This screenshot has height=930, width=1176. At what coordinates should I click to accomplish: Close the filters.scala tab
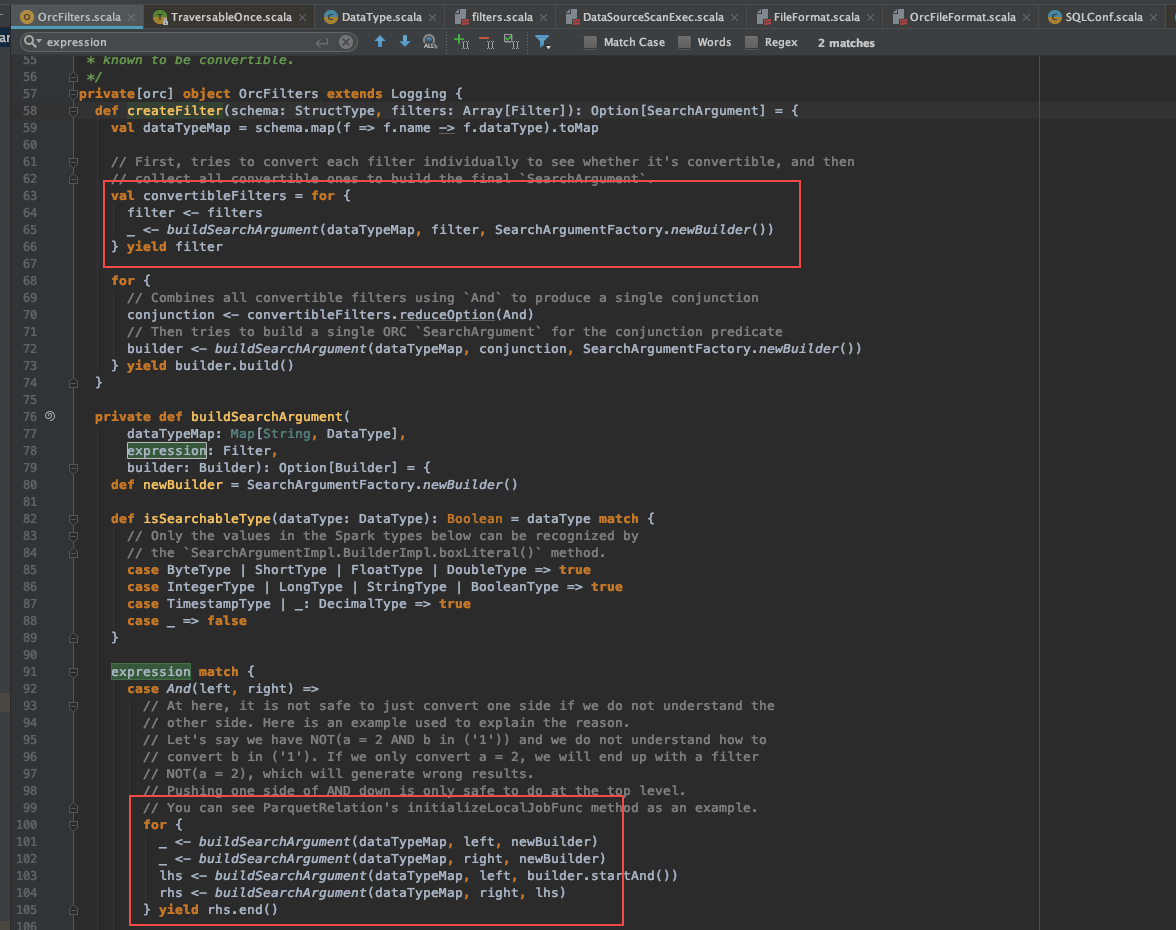(x=544, y=16)
